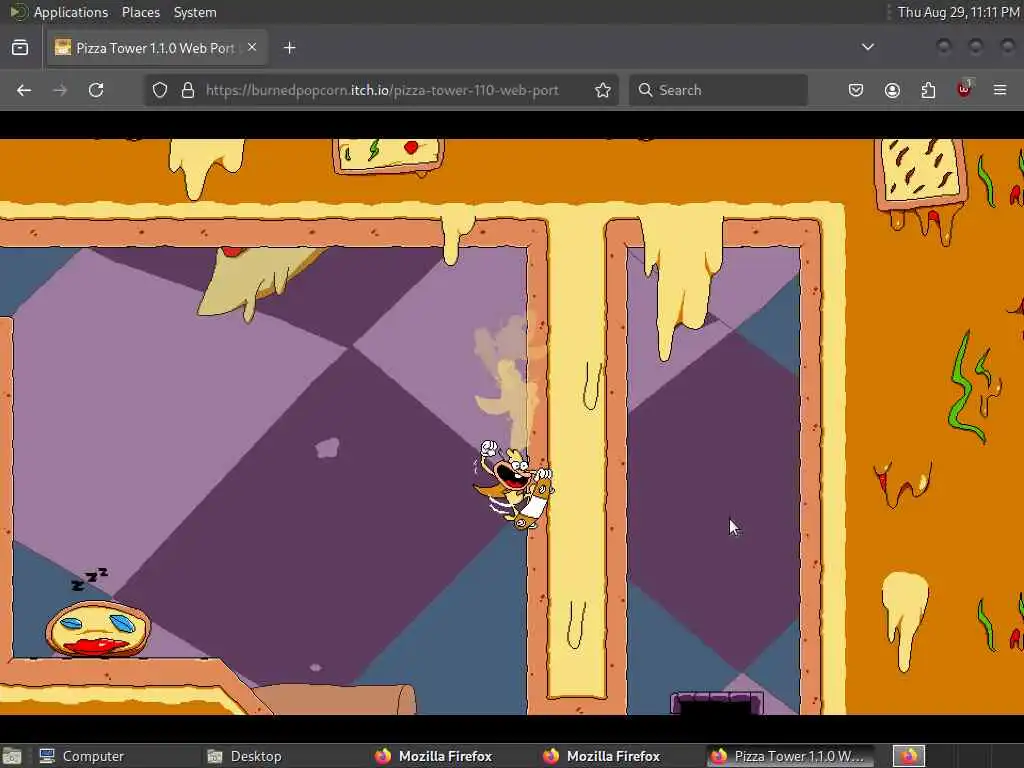1024x768 pixels.
Task: Reload the Pizza Tower page
Action: (96, 90)
